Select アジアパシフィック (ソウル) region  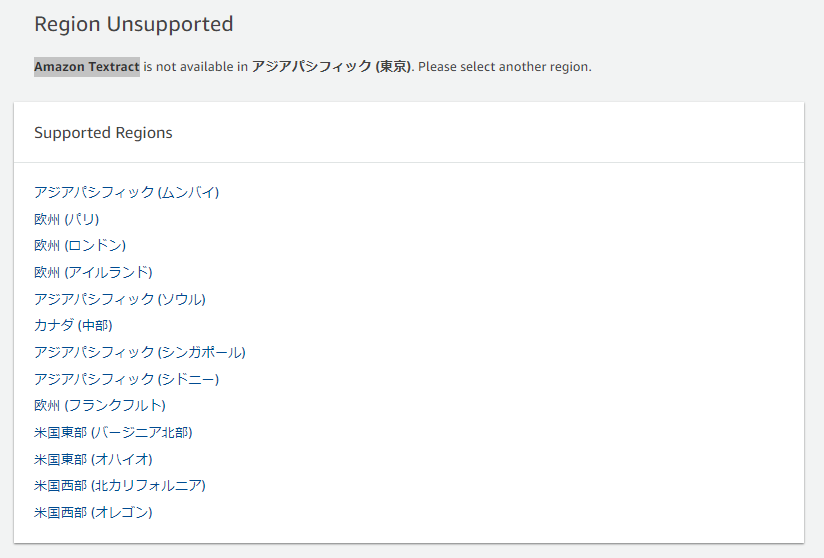pyautogui.click(x=120, y=299)
